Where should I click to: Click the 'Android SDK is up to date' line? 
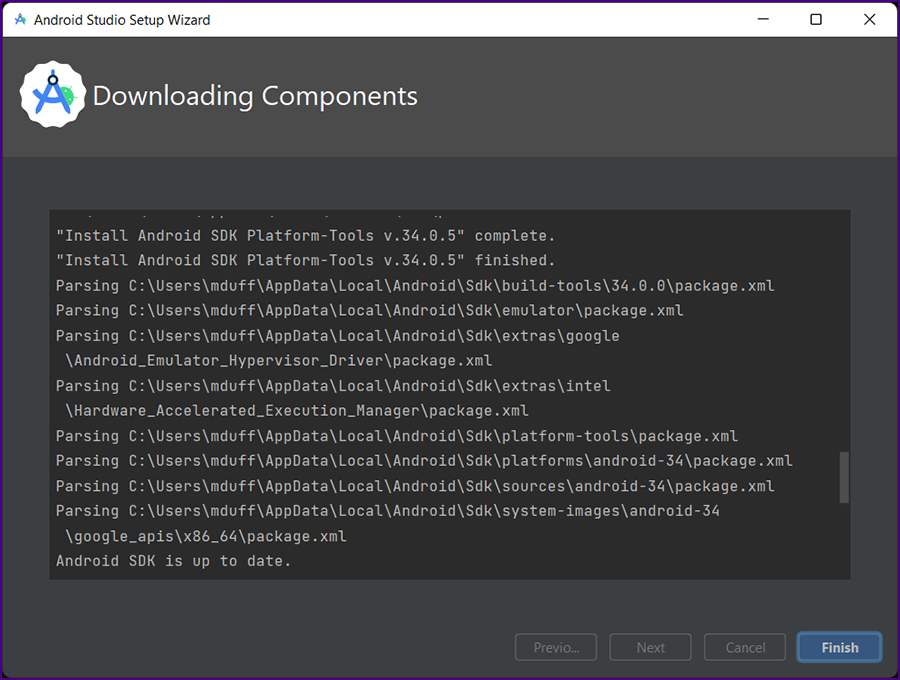tap(173, 561)
